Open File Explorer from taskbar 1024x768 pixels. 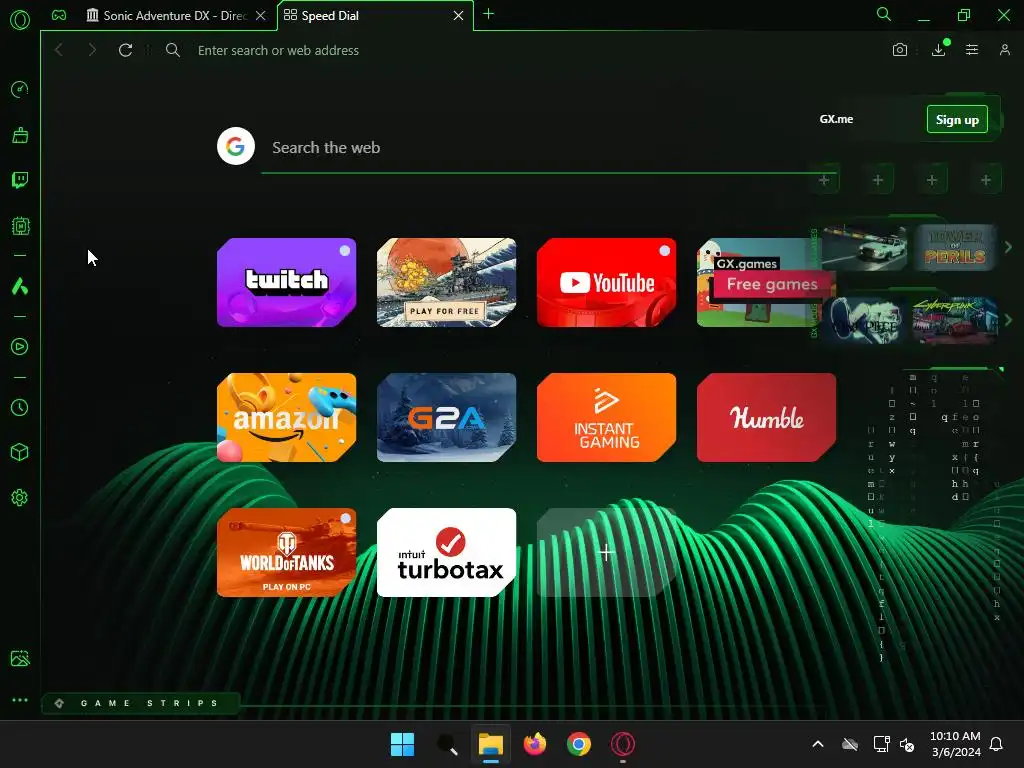490,744
